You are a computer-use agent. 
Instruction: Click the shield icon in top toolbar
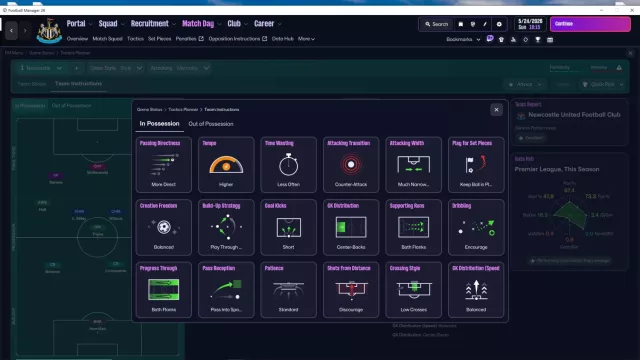tap(473, 24)
